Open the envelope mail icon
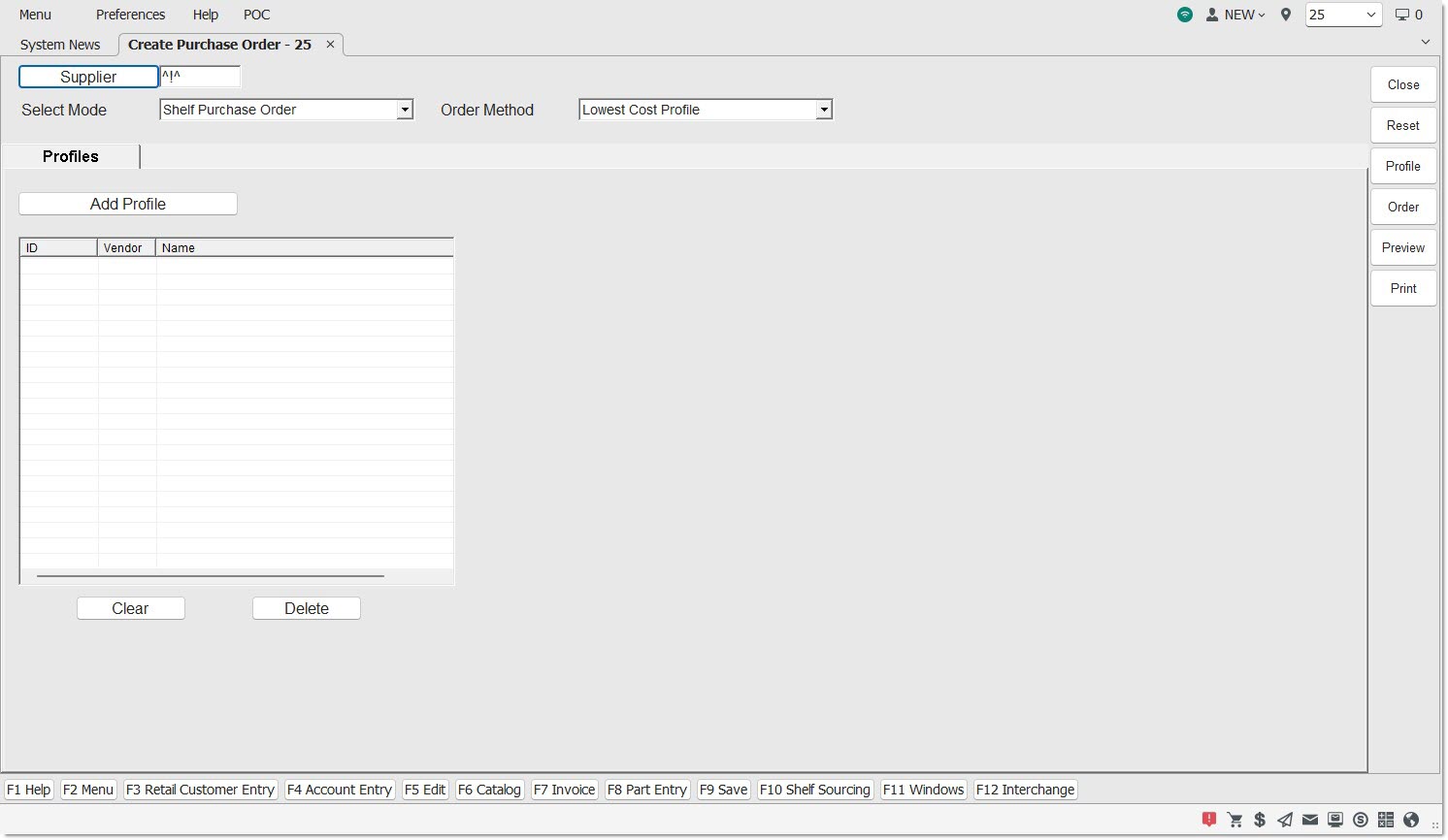 click(1310, 820)
